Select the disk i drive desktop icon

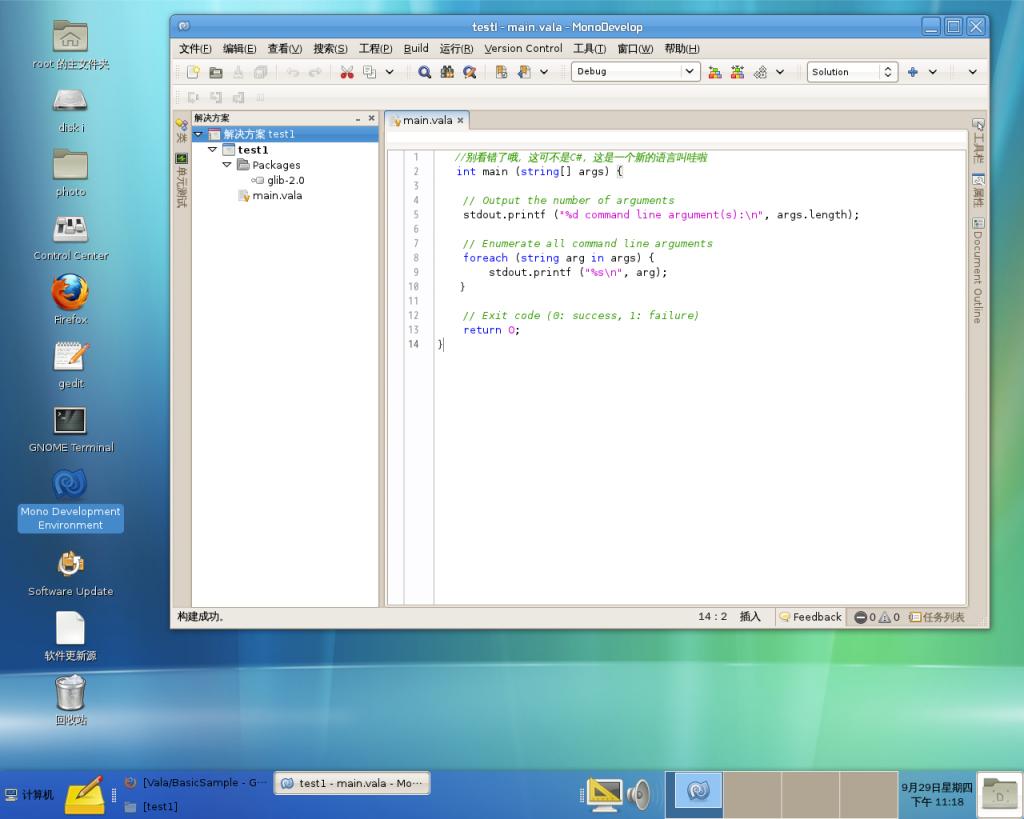coord(71,110)
